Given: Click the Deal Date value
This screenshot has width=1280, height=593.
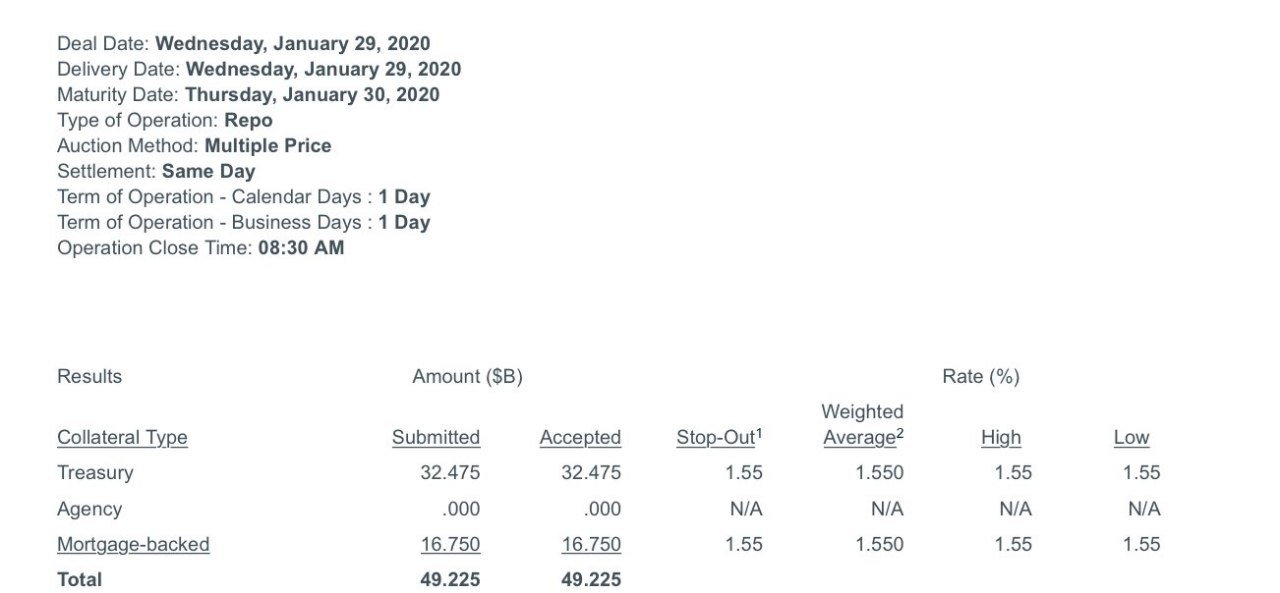Looking at the screenshot, I should (294, 43).
